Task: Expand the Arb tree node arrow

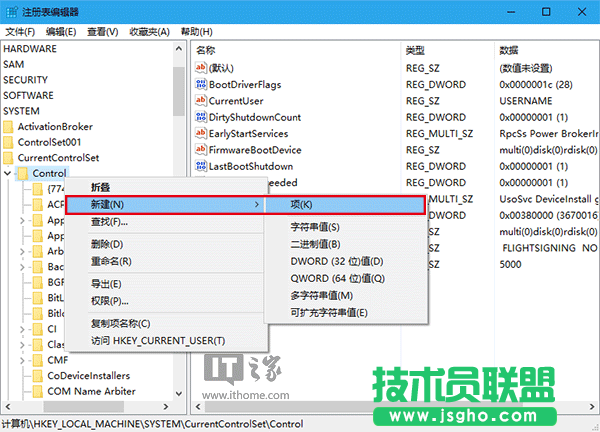Action: click(x=22, y=251)
